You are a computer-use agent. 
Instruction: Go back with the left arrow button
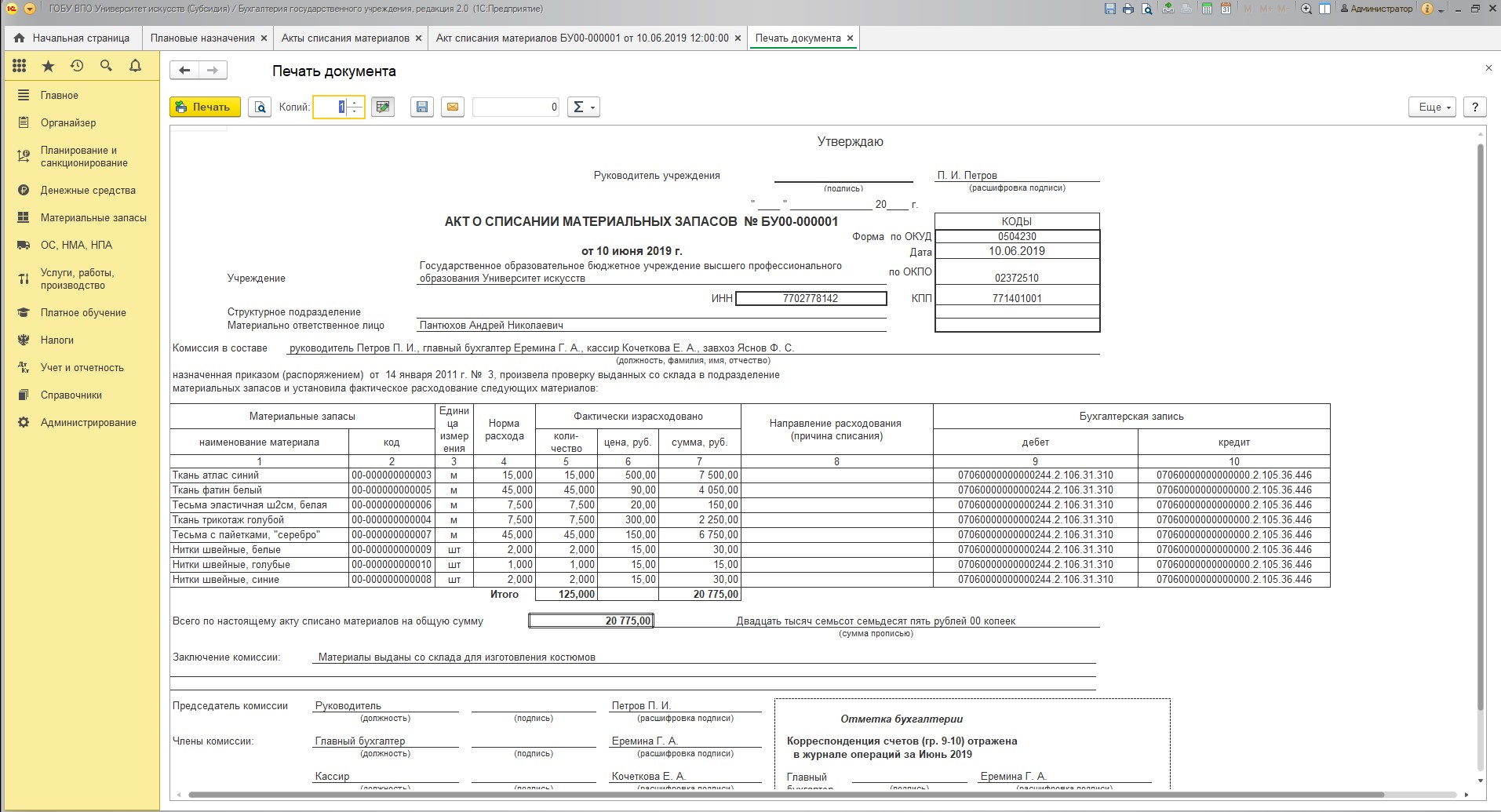pyautogui.click(x=184, y=71)
